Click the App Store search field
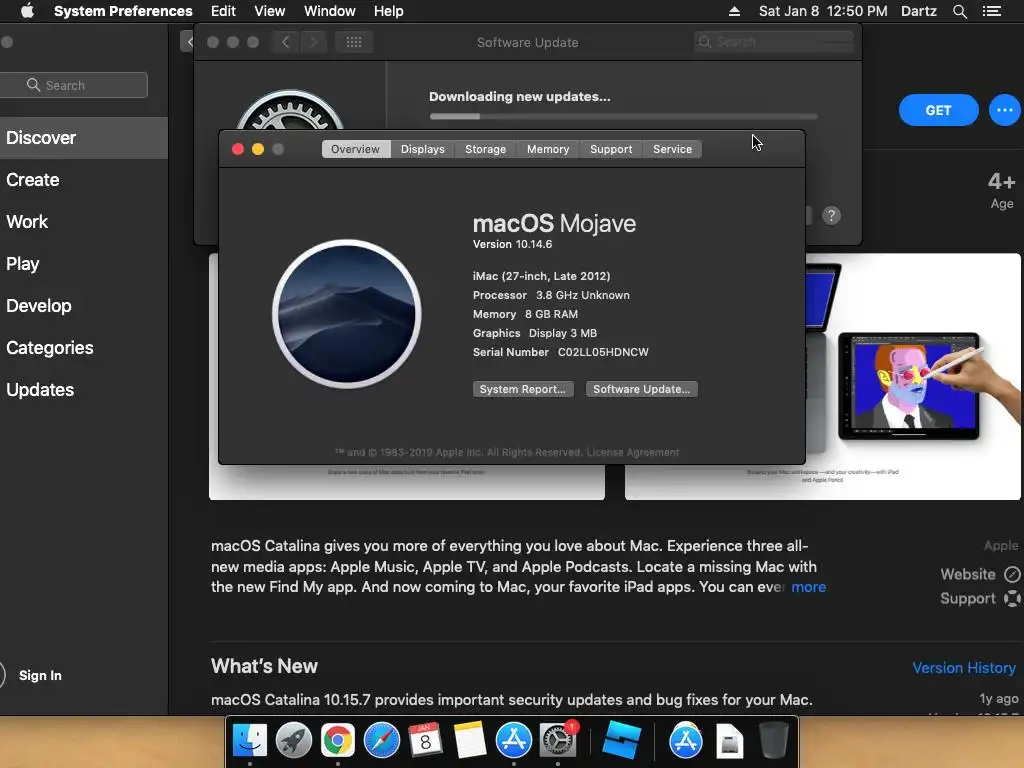The width and height of the screenshot is (1024, 768). tap(74, 85)
